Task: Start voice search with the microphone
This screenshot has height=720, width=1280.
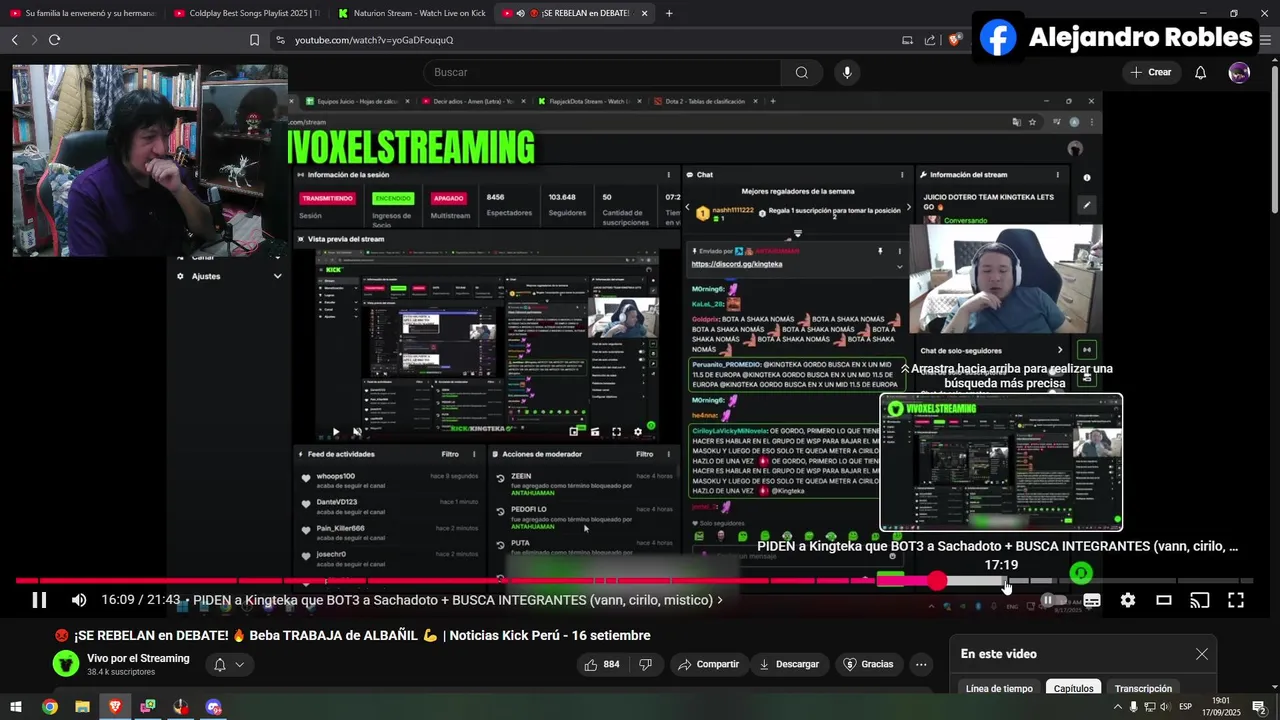Action: (847, 72)
